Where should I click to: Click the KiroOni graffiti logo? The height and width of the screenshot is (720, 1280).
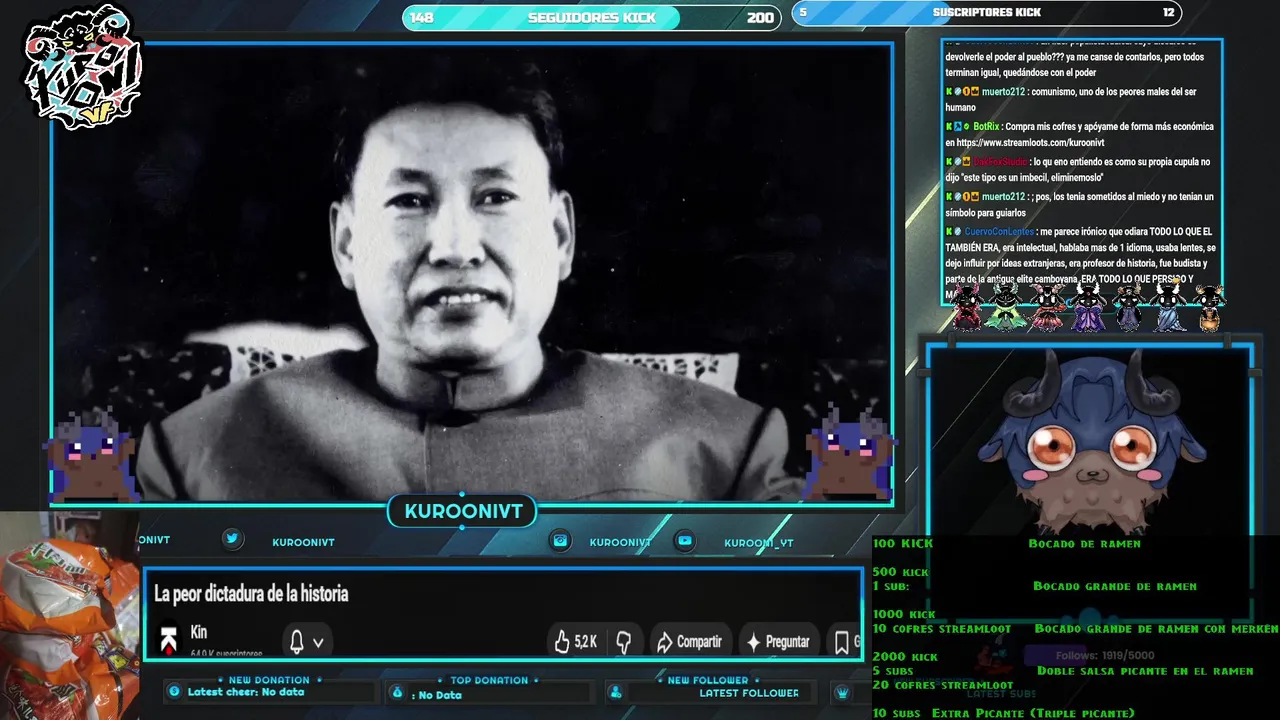82,67
